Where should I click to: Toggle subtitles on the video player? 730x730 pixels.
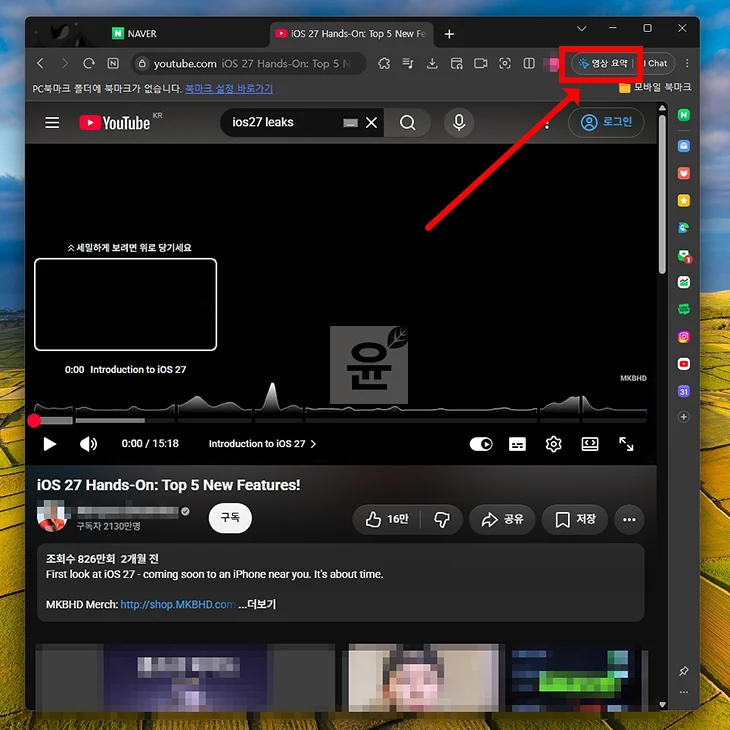517,444
